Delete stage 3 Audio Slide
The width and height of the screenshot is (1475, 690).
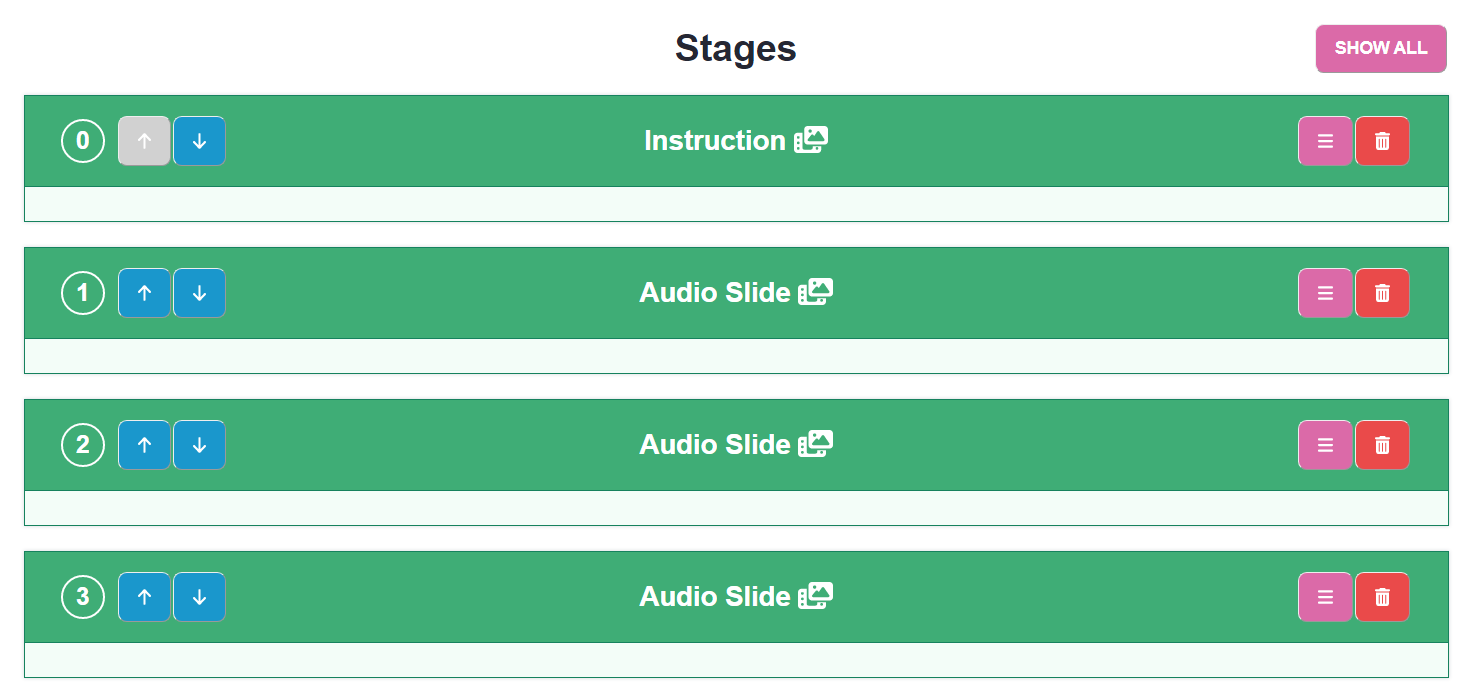(1382, 597)
